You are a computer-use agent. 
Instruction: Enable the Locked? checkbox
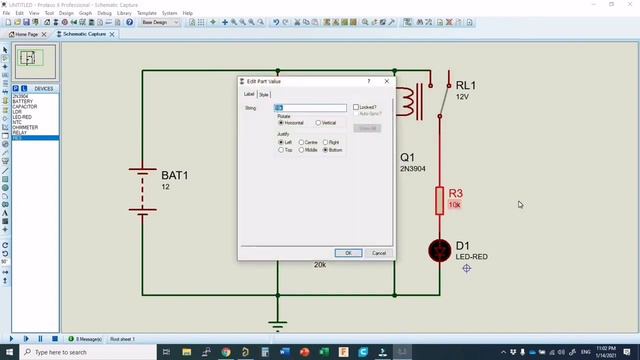tap(356, 107)
